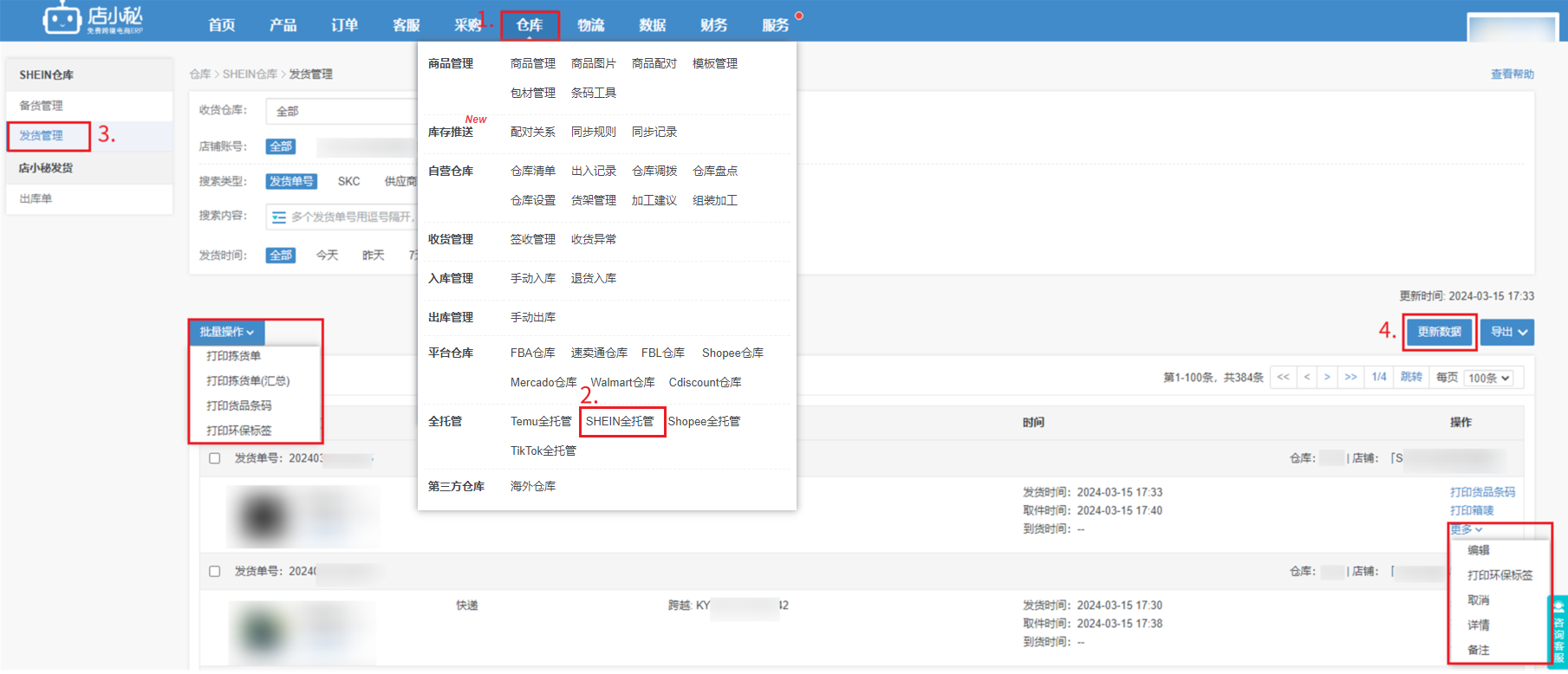Open Cdiscount仓库 menu entry
Image resolution: width=1568 pixels, height=674 pixels.
(706, 382)
